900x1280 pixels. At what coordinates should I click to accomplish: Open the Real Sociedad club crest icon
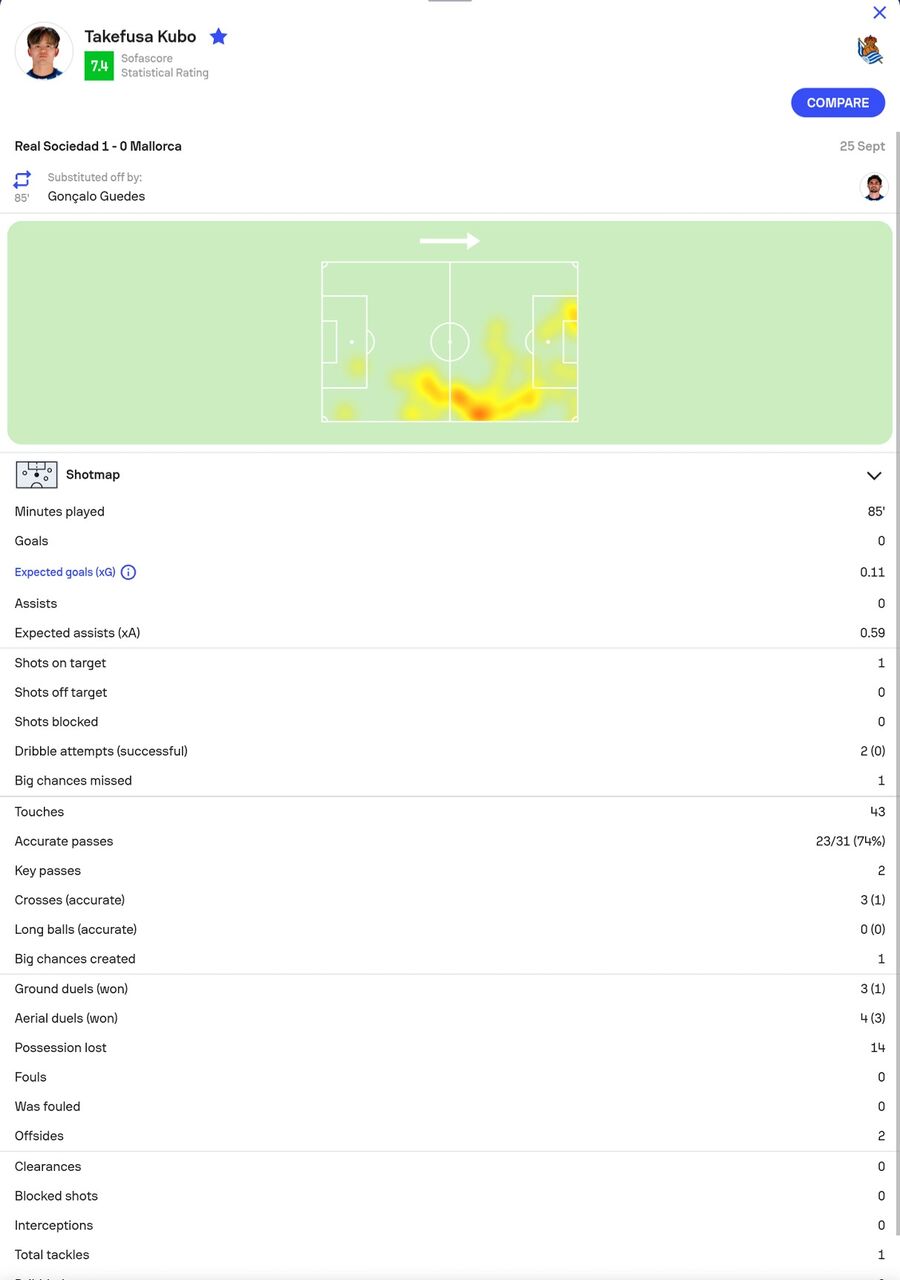coord(870,50)
